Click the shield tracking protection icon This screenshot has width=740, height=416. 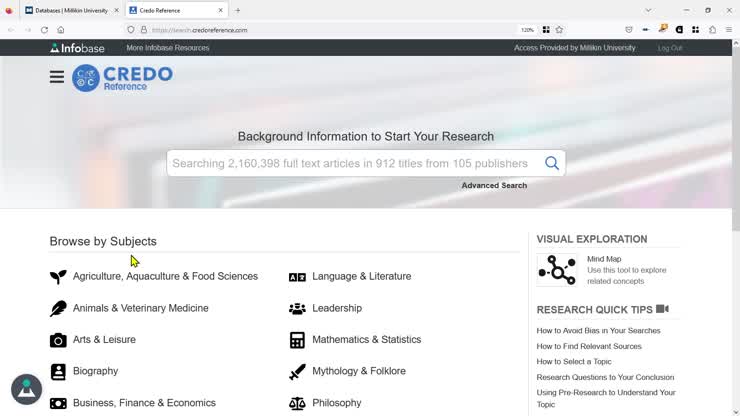click(131, 30)
